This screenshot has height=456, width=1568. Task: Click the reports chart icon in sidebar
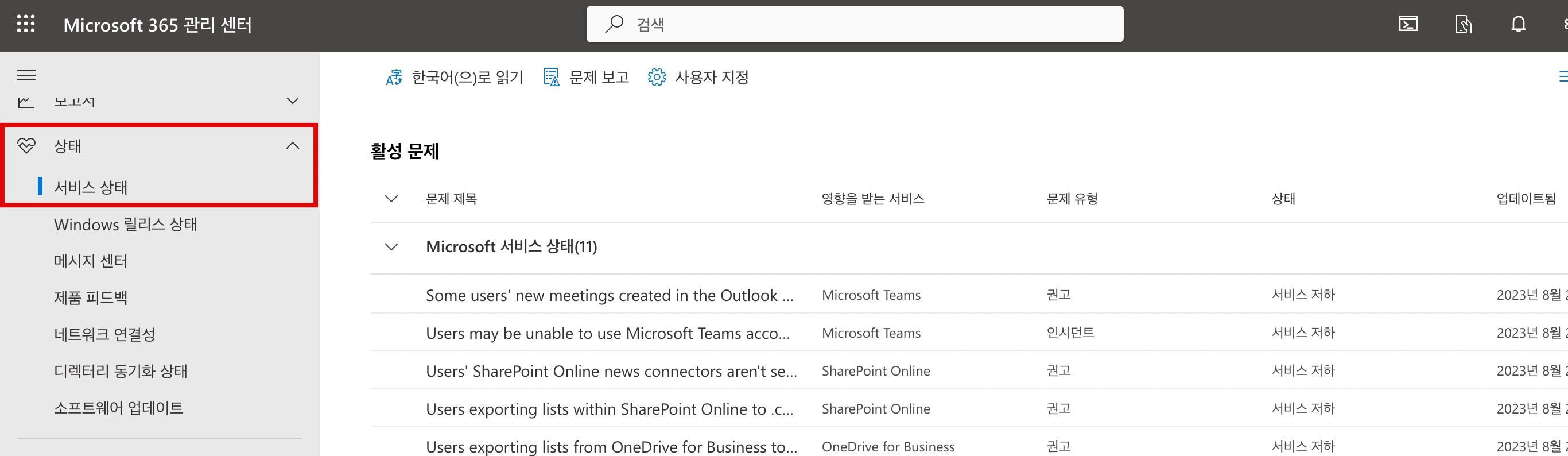point(26,102)
